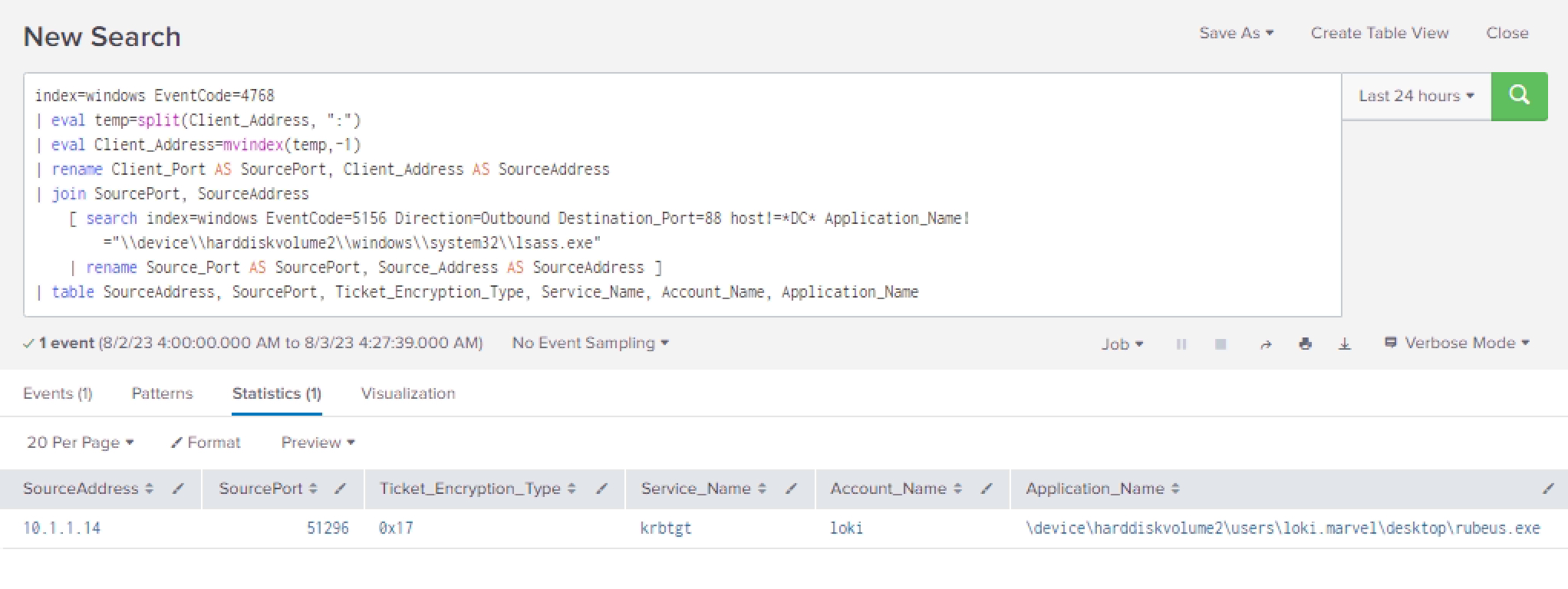
Task: Export results with the download icon
Action: click(x=1345, y=344)
